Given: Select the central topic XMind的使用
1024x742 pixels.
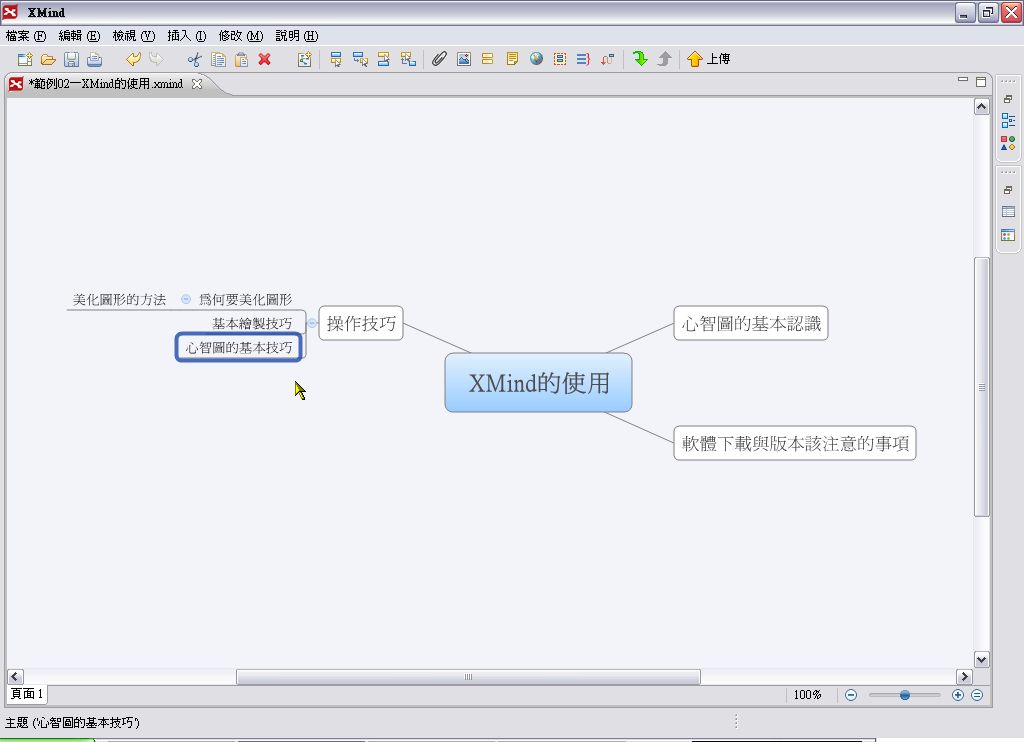Looking at the screenshot, I should 538,383.
